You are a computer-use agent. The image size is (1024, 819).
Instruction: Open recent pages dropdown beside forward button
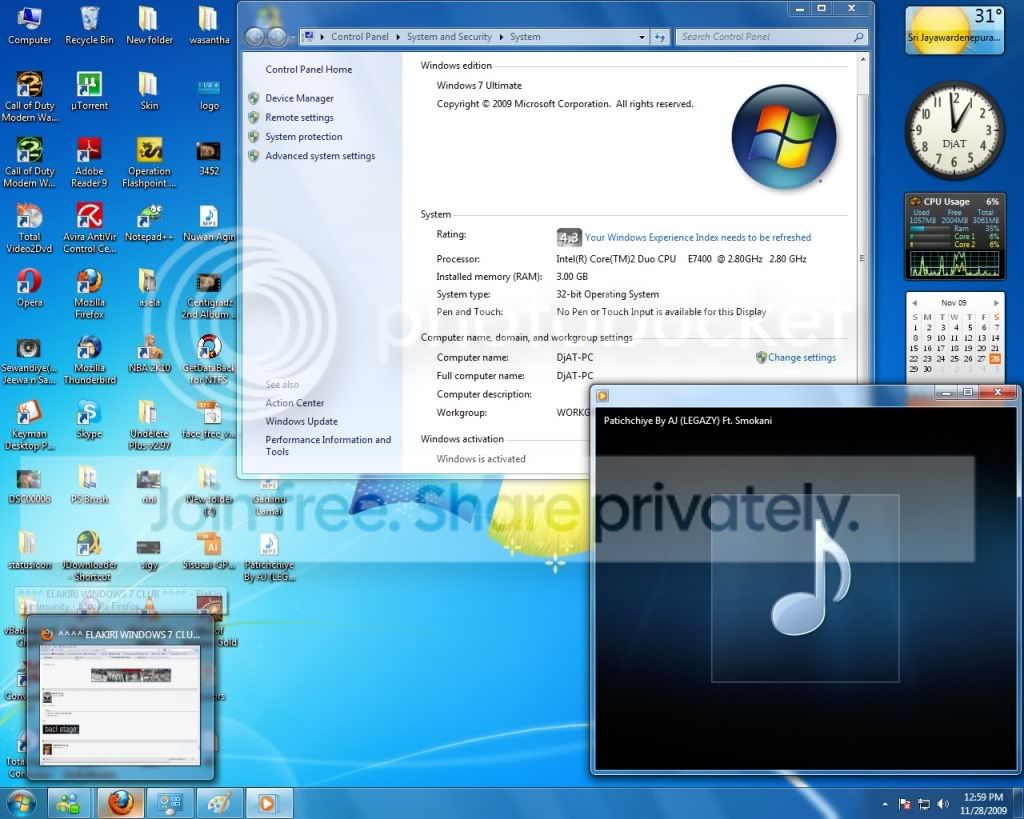(292, 37)
